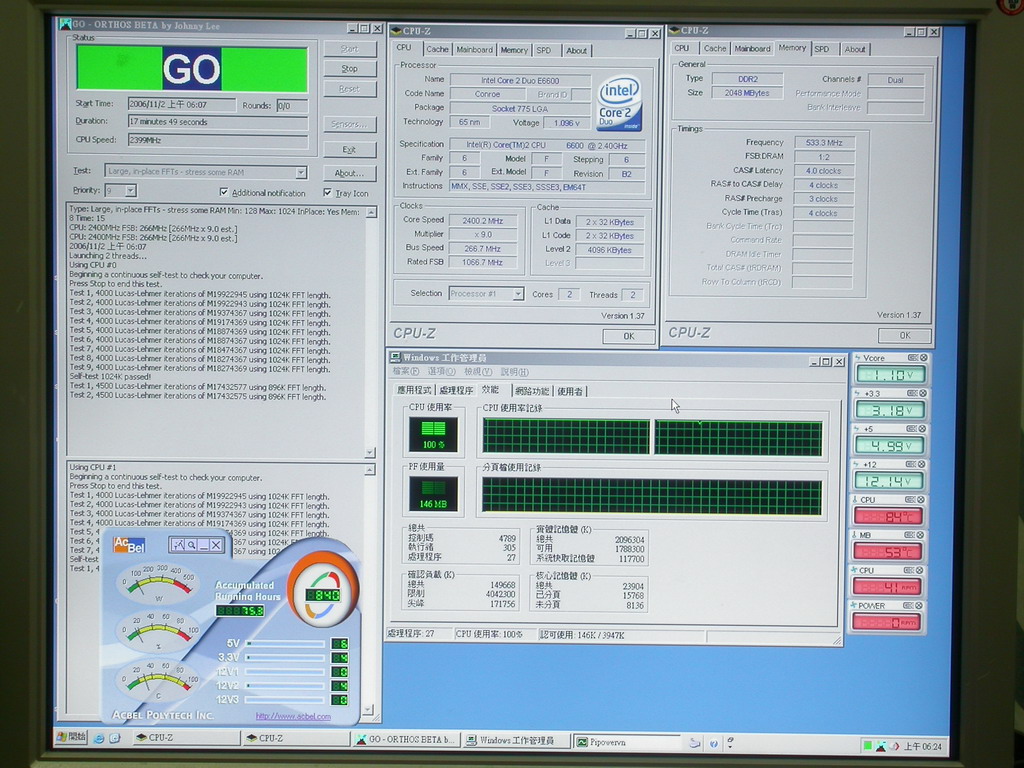Click the CPU Speed field in ORTHOS

217,140
